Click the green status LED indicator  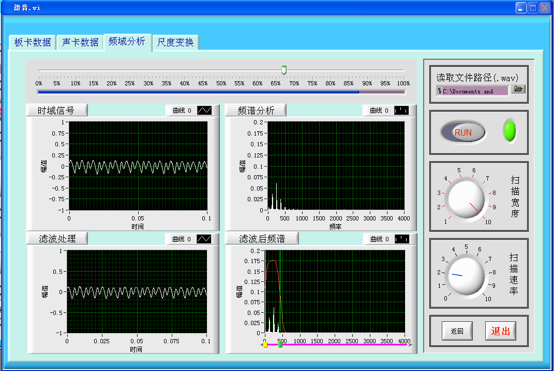[x=509, y=131]
